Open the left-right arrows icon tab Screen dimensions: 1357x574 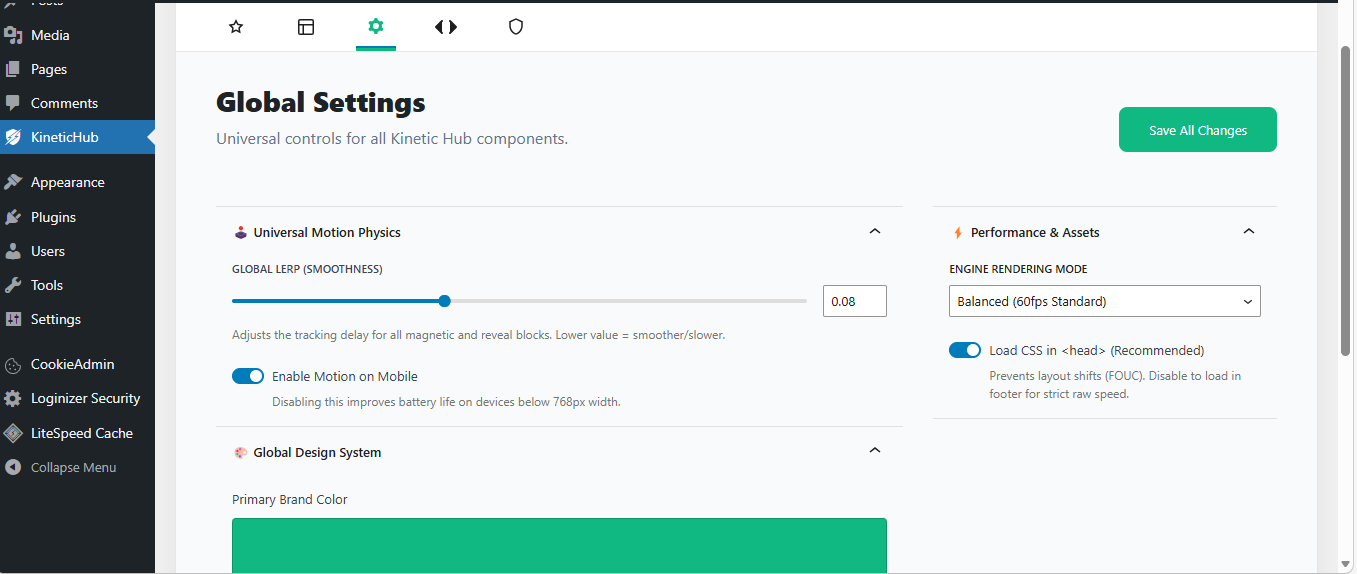click(x=446, y=27)
